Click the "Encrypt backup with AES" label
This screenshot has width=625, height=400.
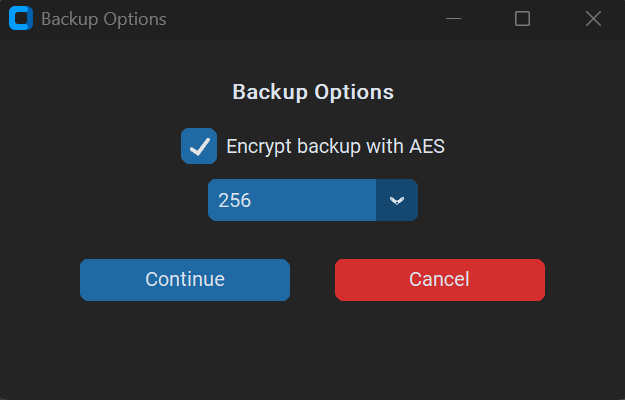coord(335,146)
